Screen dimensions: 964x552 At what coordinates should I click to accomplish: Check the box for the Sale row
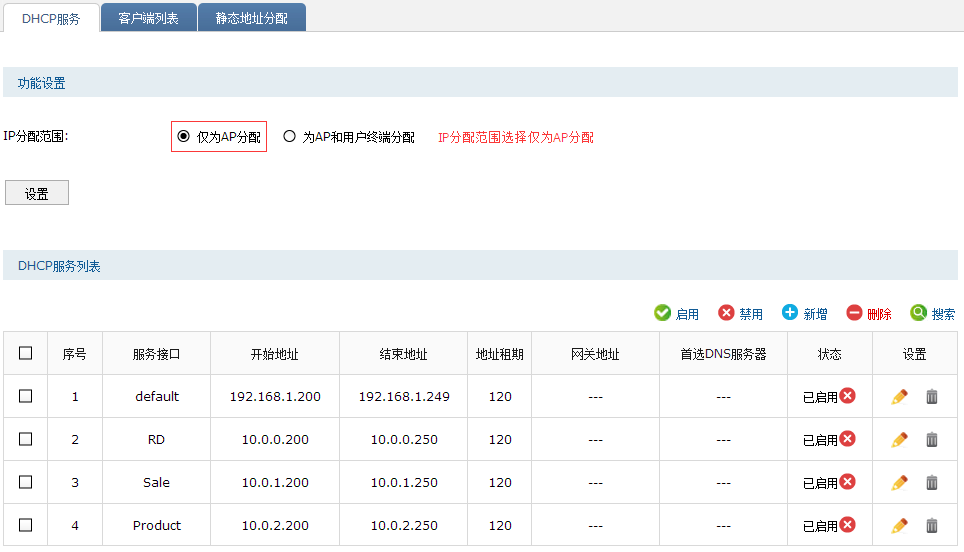tap(25, 482)
